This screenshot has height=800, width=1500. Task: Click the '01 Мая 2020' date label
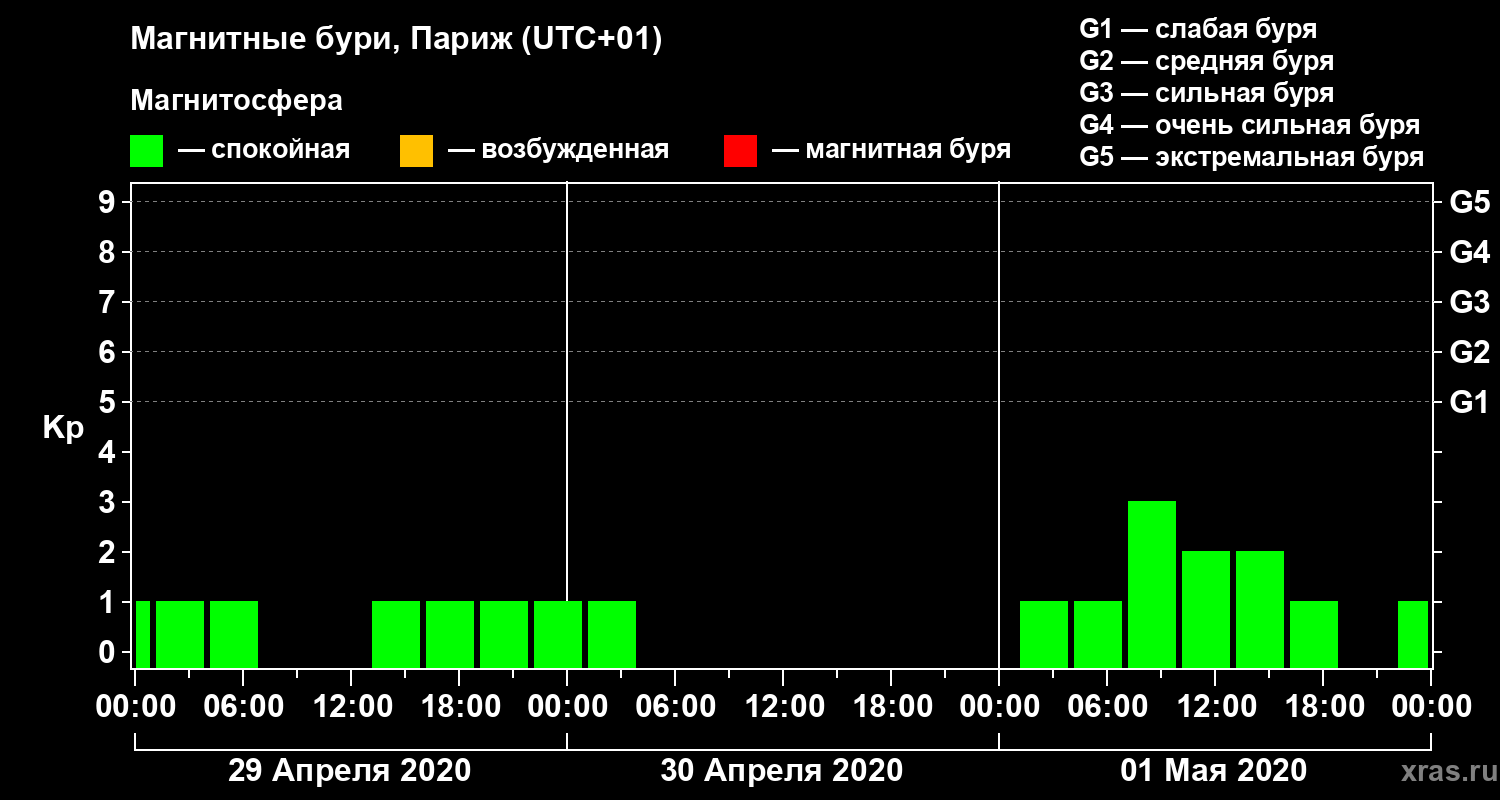click(x=1213, y=770)
